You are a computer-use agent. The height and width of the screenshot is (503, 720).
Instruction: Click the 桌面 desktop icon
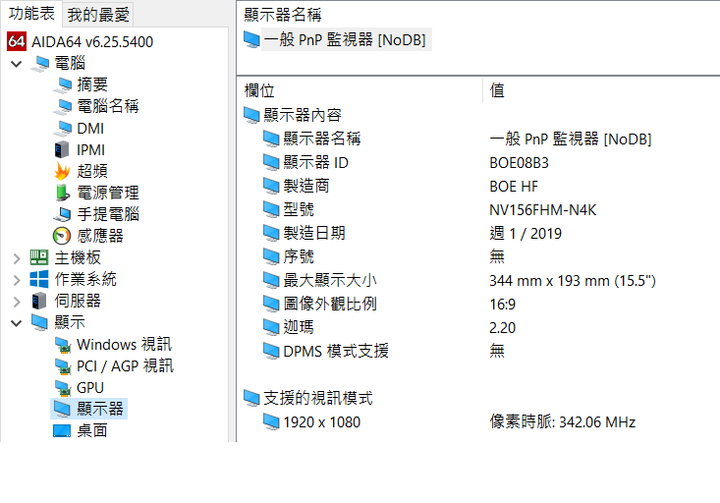point(62,430)
